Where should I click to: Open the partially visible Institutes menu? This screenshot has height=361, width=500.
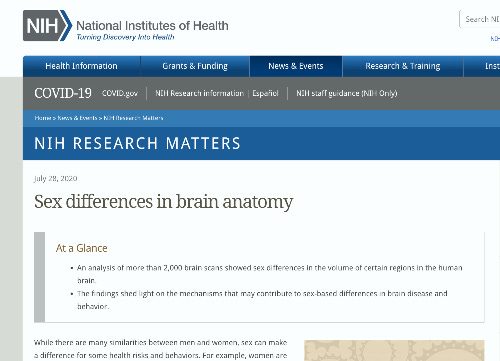(x=482, y=66)
